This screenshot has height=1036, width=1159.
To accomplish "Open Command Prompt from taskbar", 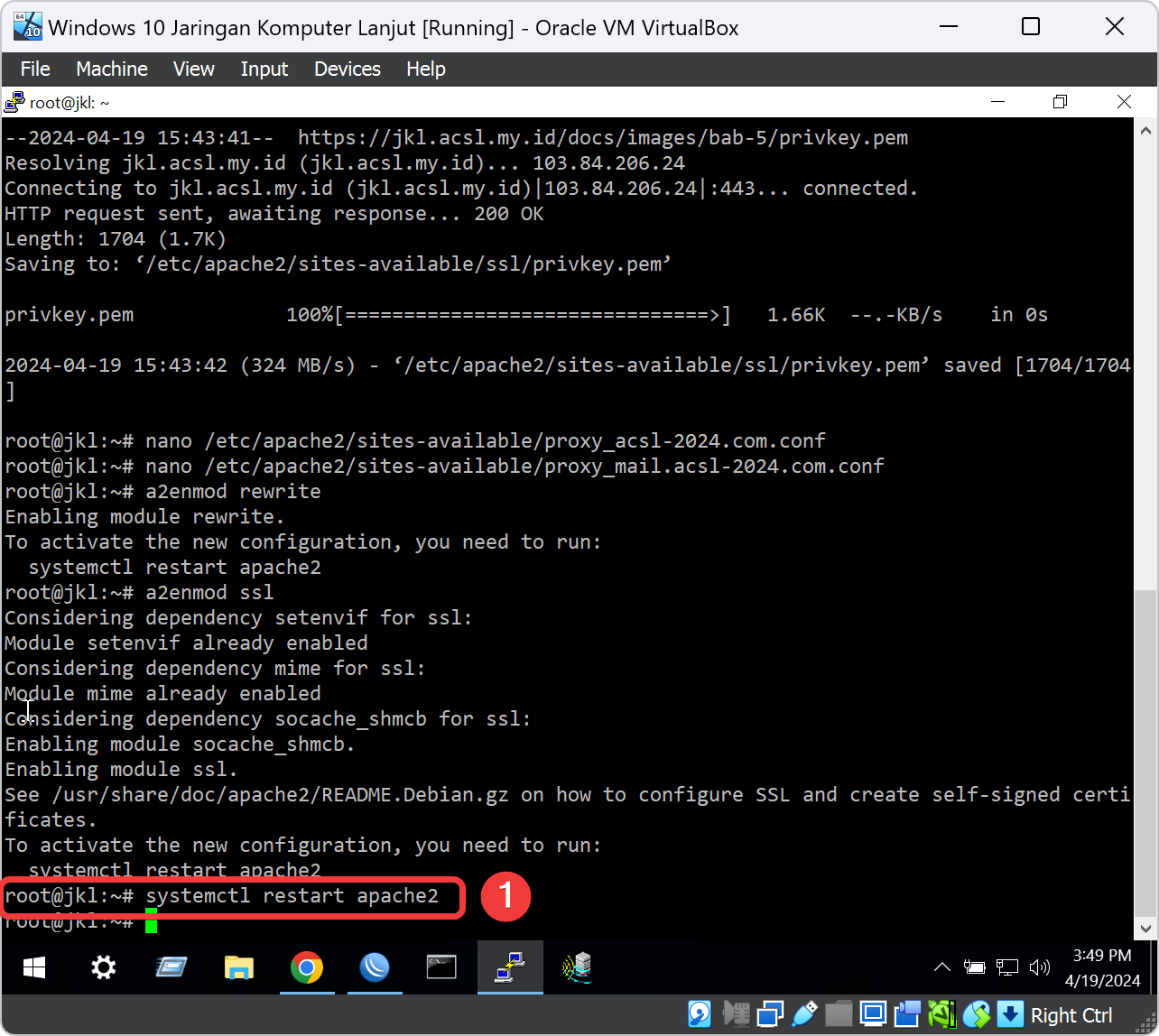I will point(442,968).
